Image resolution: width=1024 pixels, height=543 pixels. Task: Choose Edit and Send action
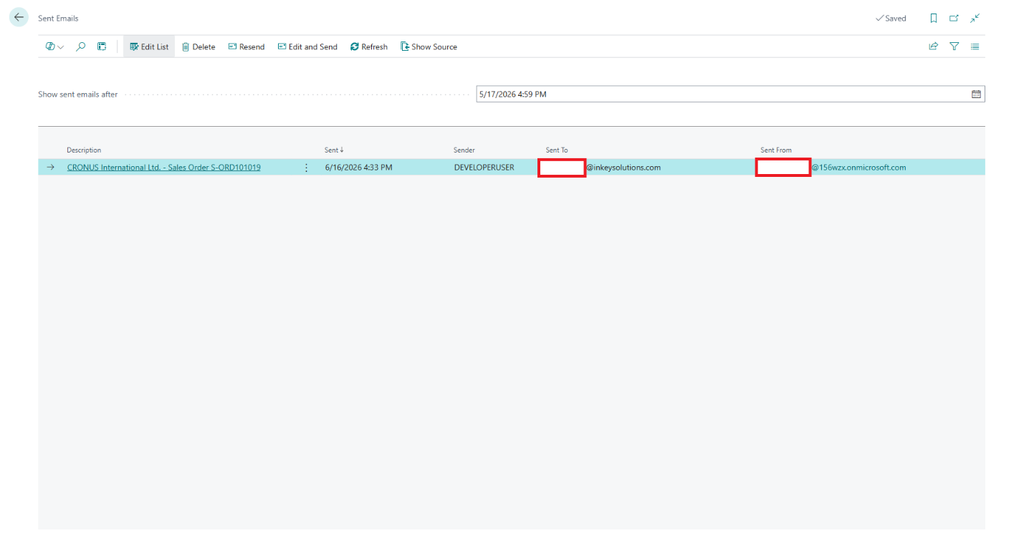coord(308,46)
